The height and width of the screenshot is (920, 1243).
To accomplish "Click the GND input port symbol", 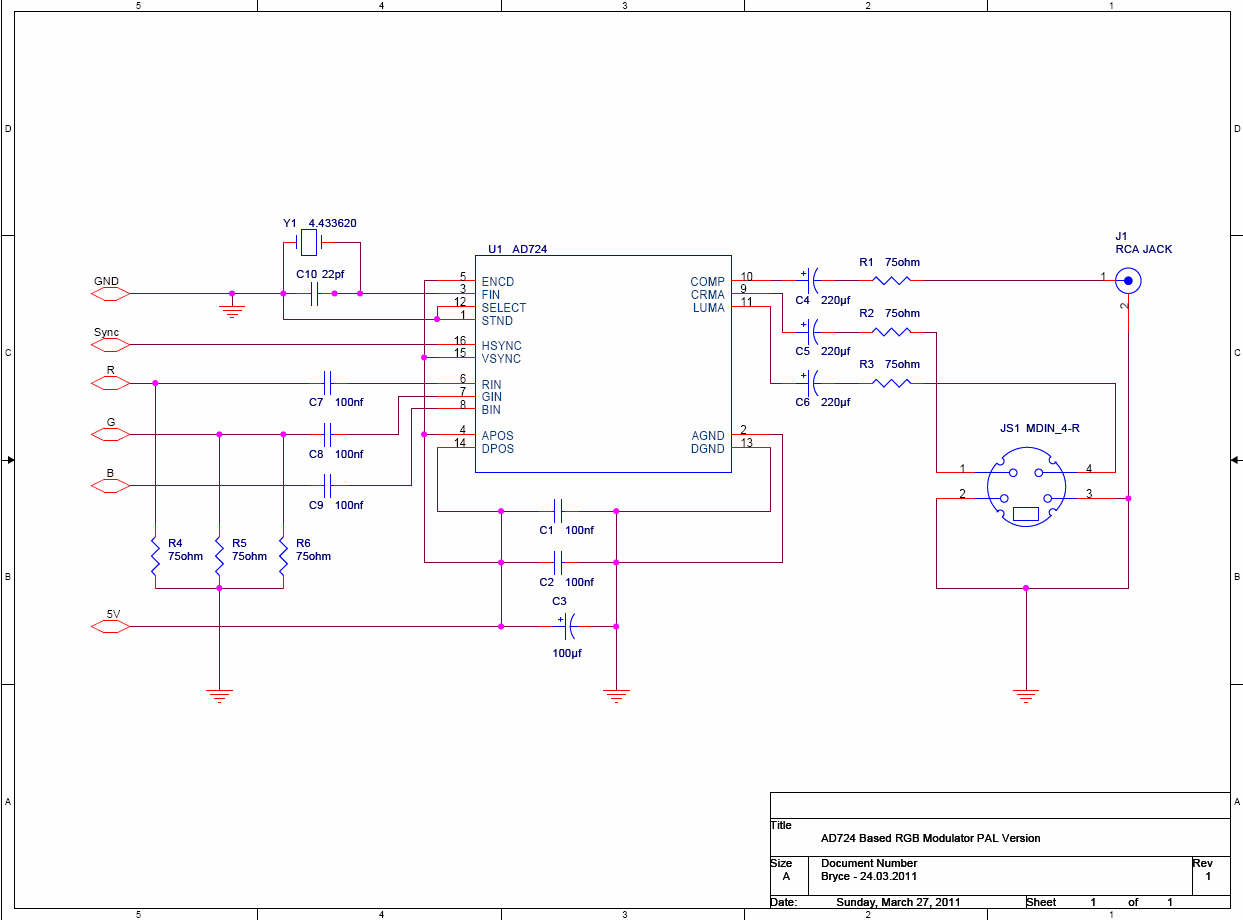I will click(111, 294).
